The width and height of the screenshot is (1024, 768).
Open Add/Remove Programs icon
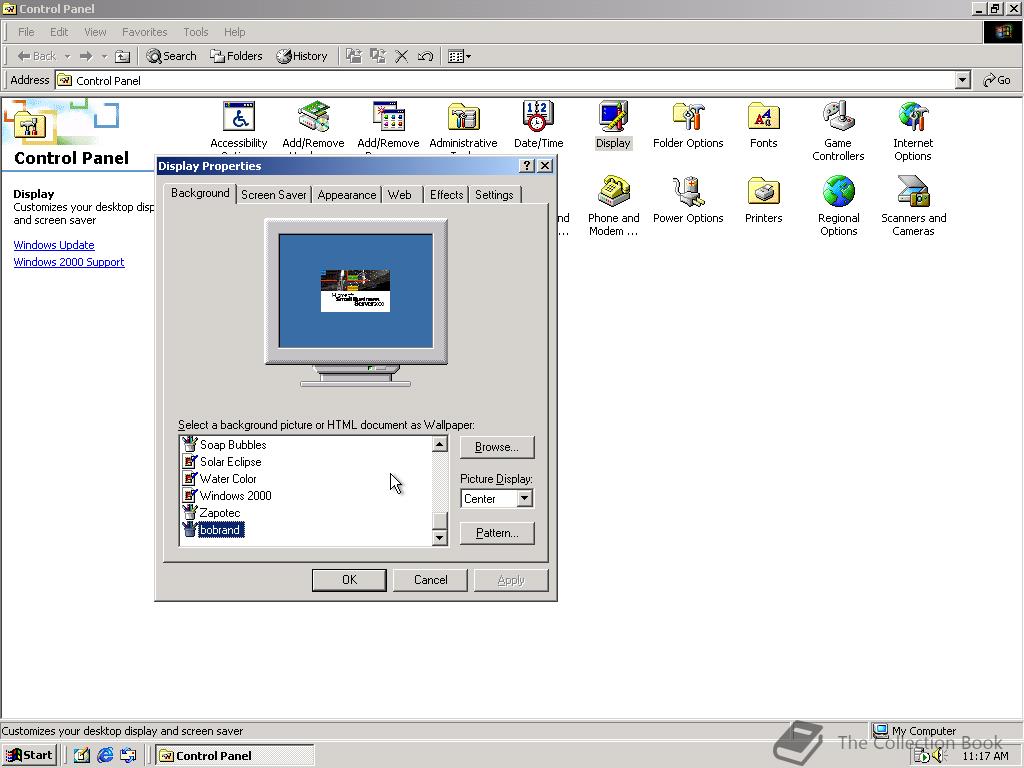point(389,117)
